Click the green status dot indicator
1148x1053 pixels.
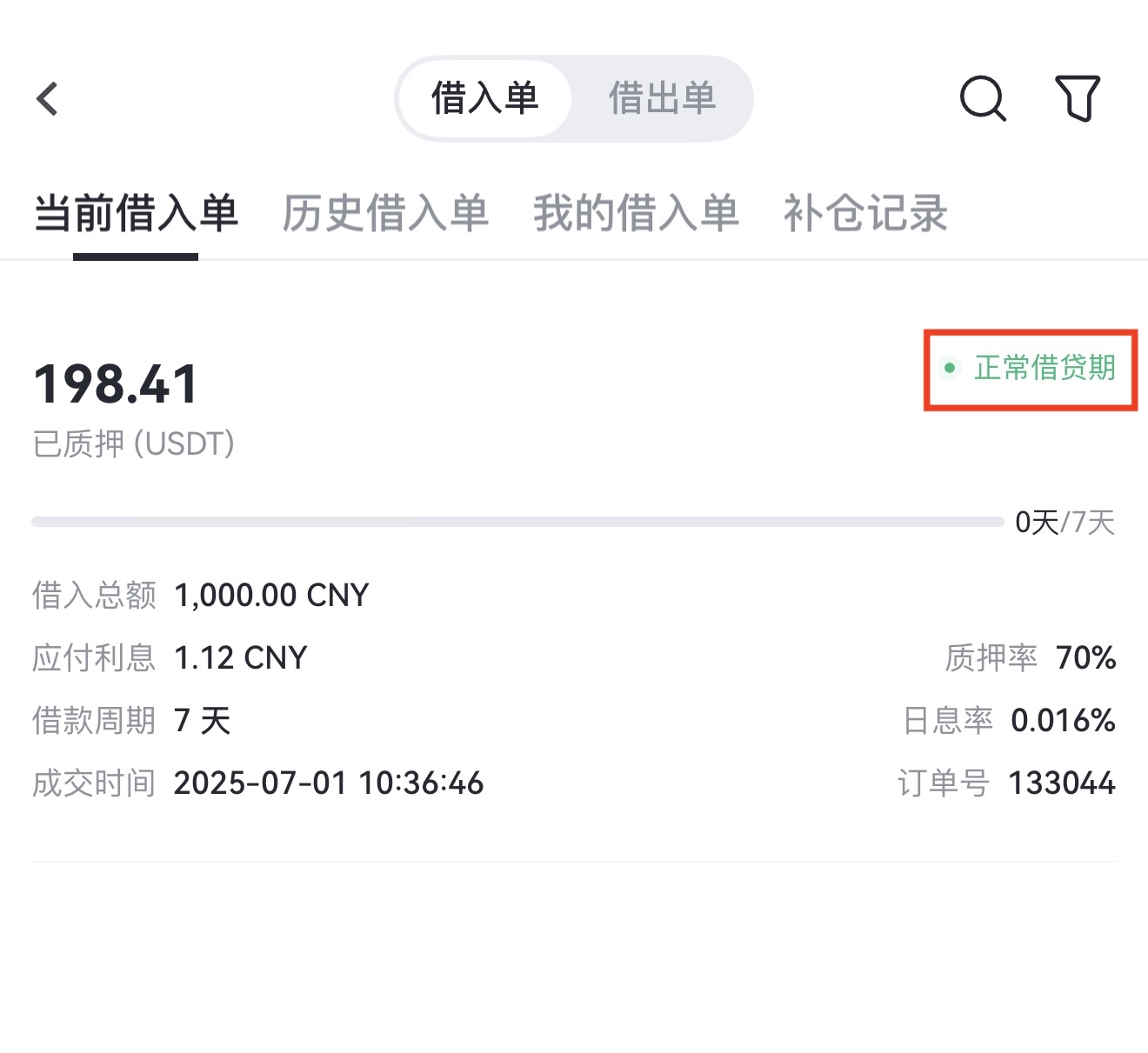950,369
